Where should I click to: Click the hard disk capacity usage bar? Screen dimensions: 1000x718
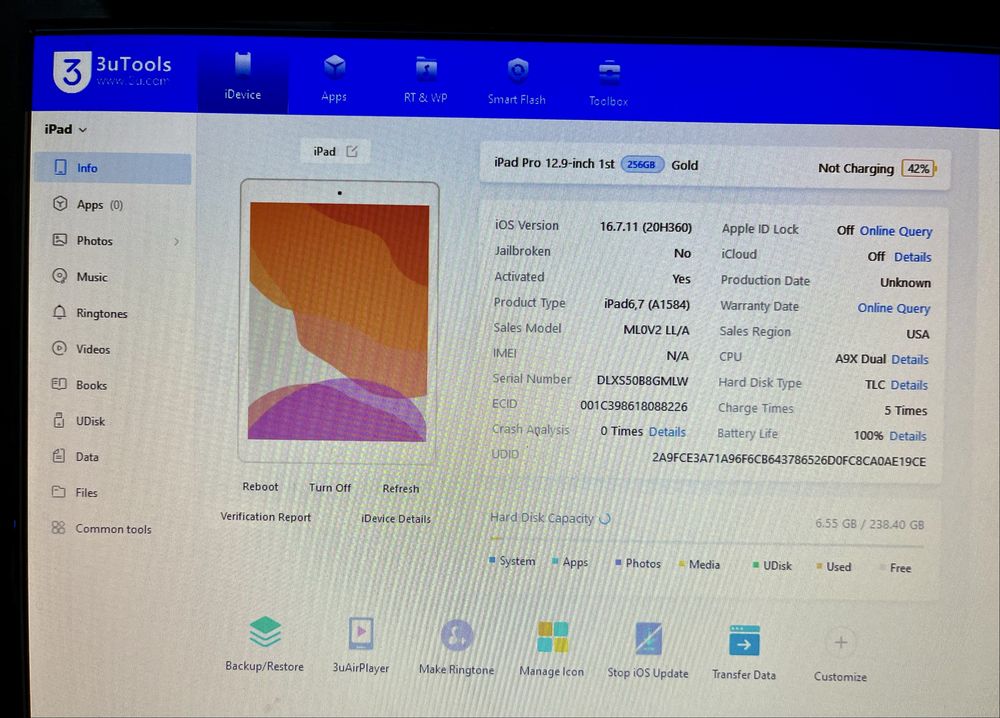click(707, 543)
